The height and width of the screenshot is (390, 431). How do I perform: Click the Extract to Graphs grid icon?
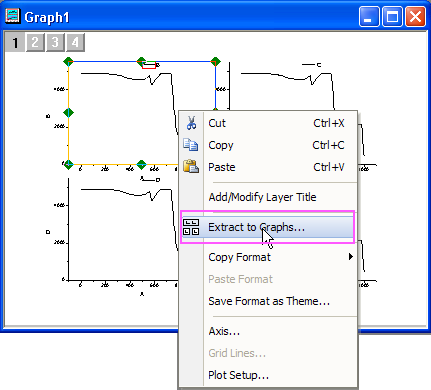pos(191,227)
